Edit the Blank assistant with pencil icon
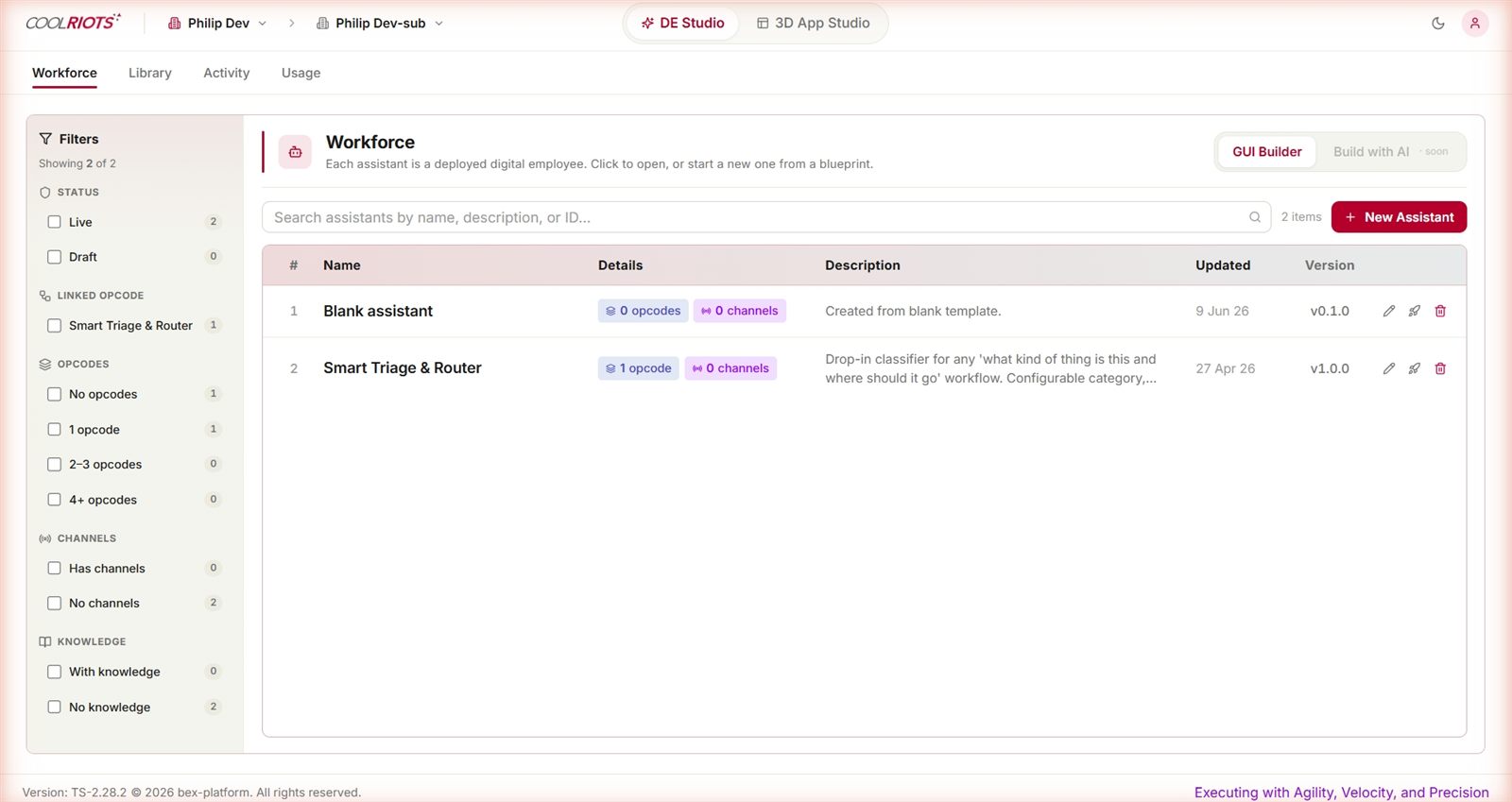Image resolution: width=1512 pixels, height=802 pixels. click(1389, 311)
